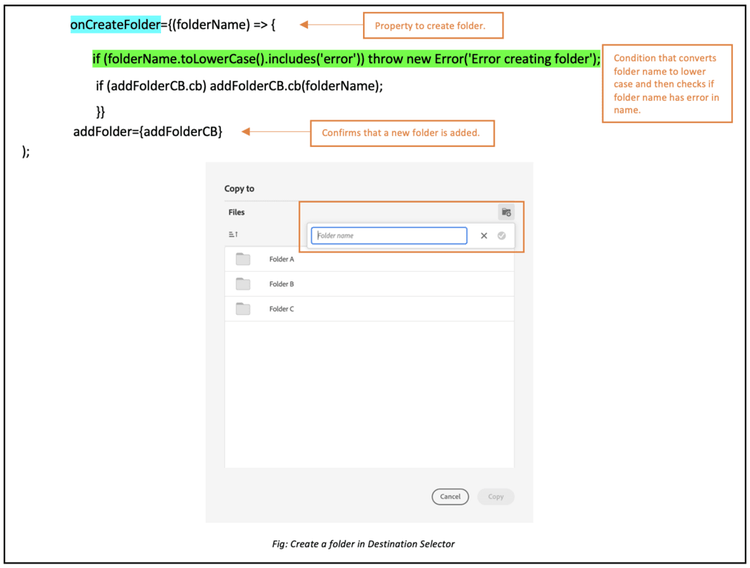The image size is (750, 568).
Task: Click the Folder C folder icon
Action: point(243,309)
